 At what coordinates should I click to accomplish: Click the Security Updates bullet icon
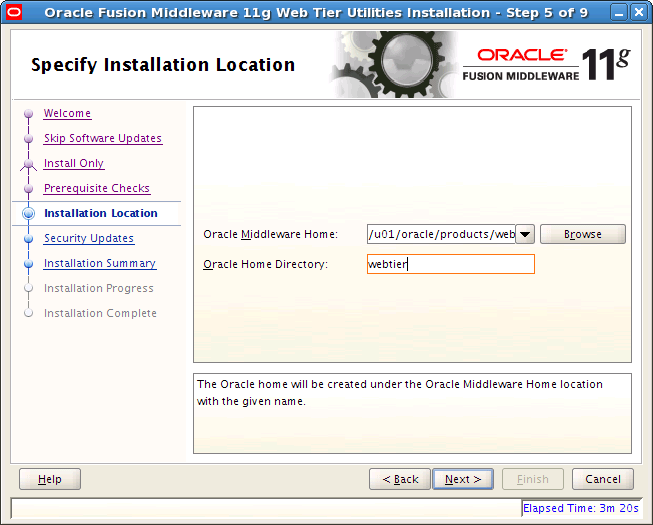(28, 239)
